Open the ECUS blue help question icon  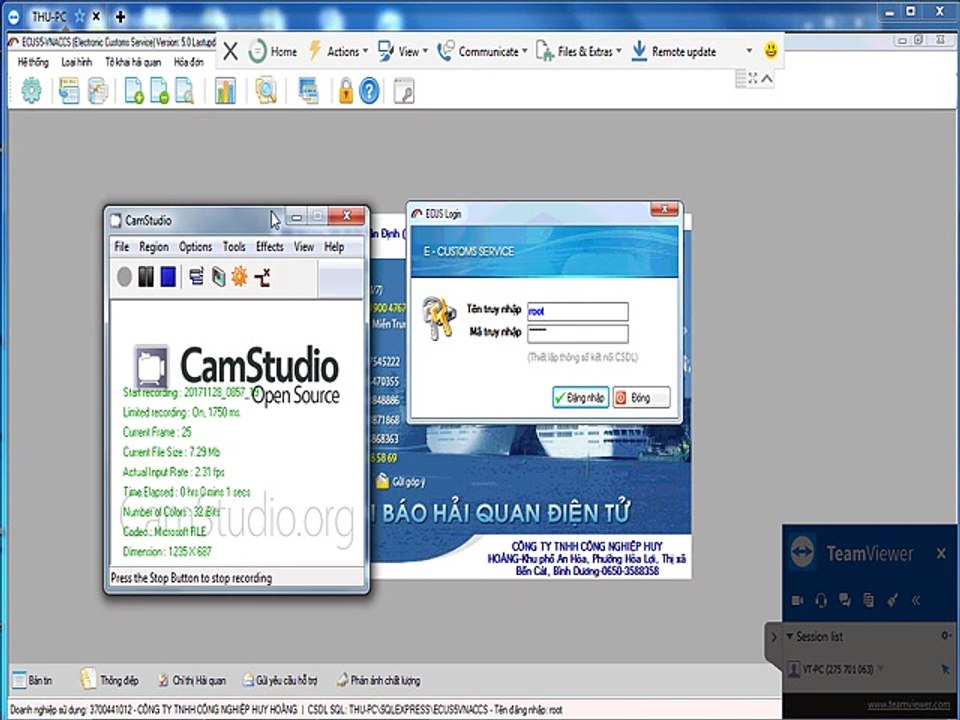tap(369, 91)
